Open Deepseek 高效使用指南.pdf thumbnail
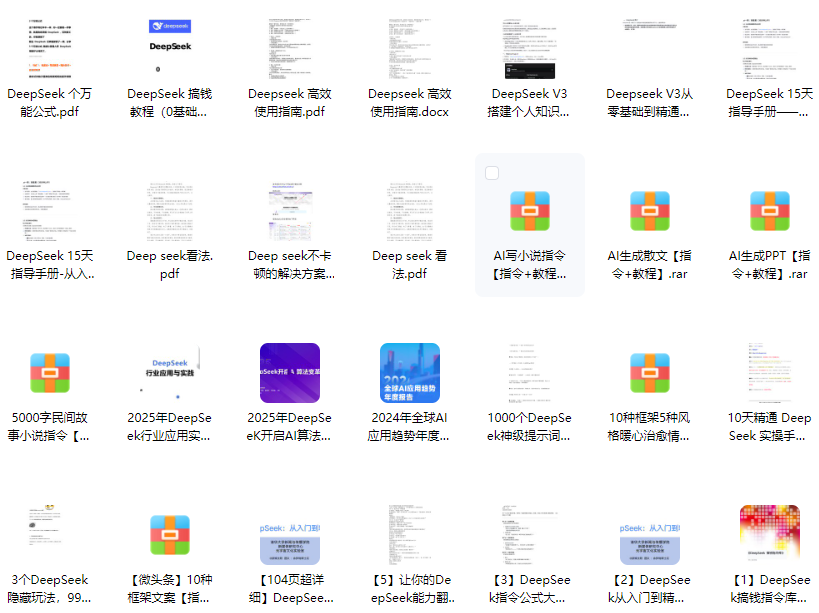This screenshot has width=819, height=613. coord(290,49)
